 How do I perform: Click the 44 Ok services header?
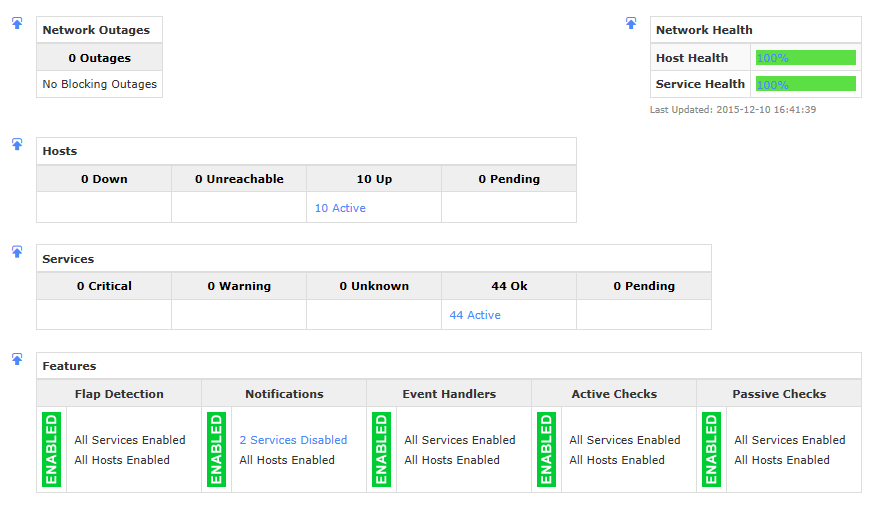509,286
